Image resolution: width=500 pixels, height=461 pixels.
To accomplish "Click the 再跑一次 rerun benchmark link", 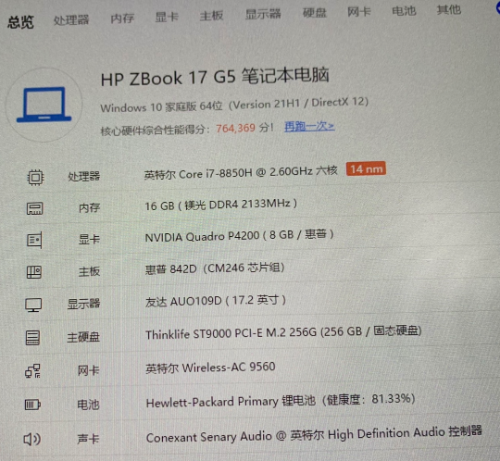I will tap(309, 126).
